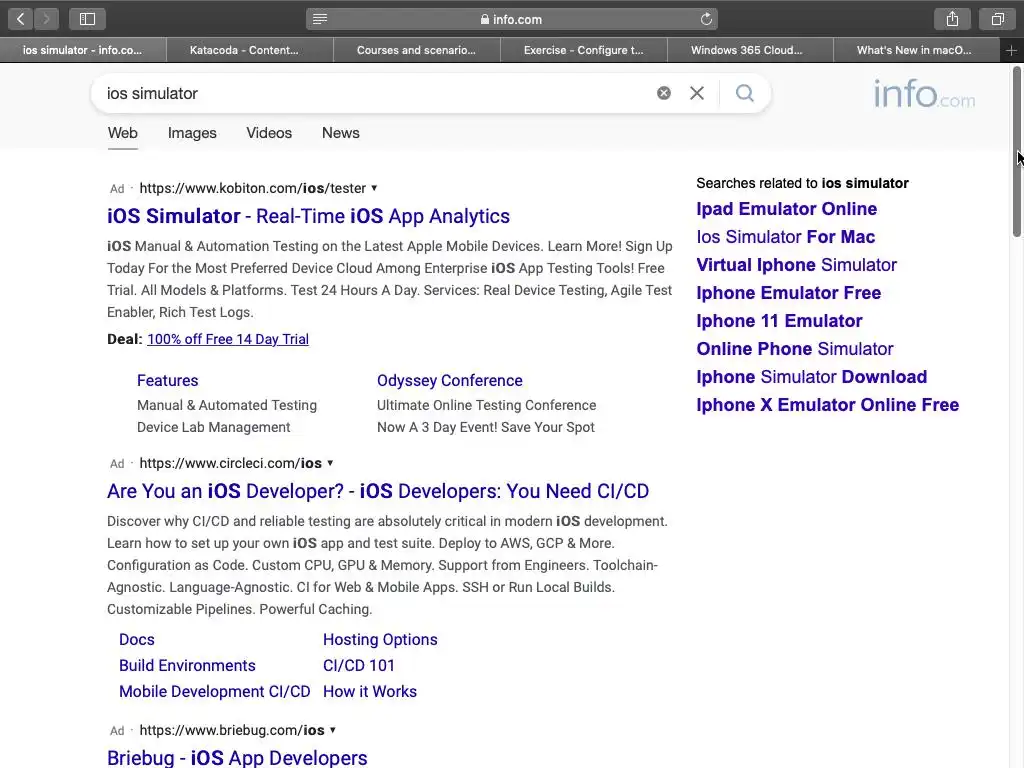The width and height of the screenshot is (1024, 768).
Task: Switch to the Katacoda - Content tab
Action: pos(250,50)
